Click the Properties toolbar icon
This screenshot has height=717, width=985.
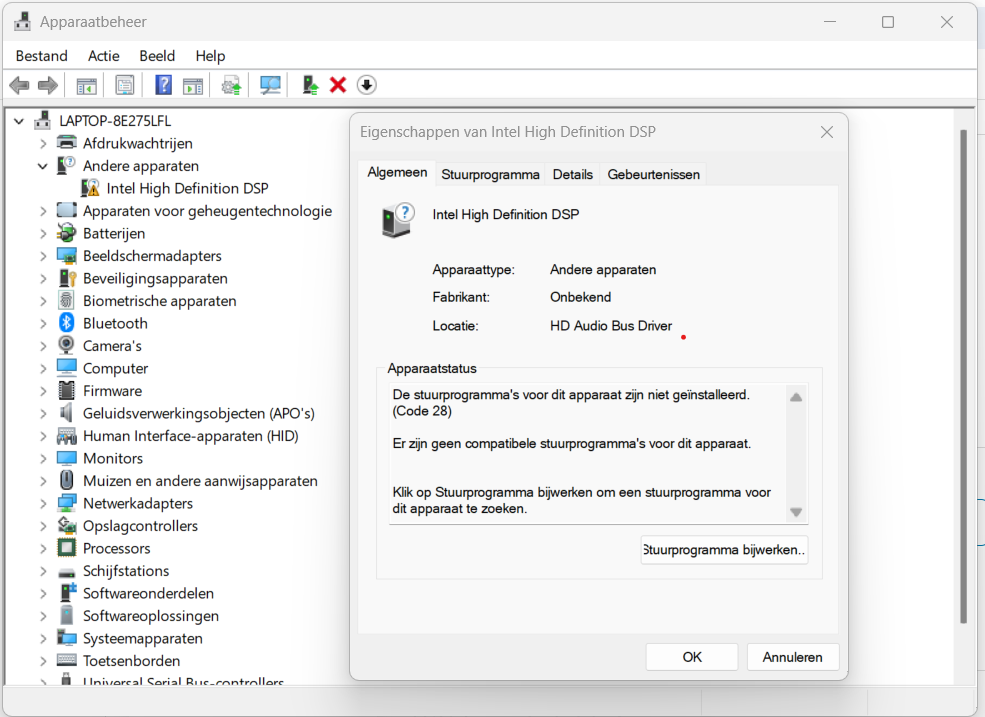tap(125, 85)
